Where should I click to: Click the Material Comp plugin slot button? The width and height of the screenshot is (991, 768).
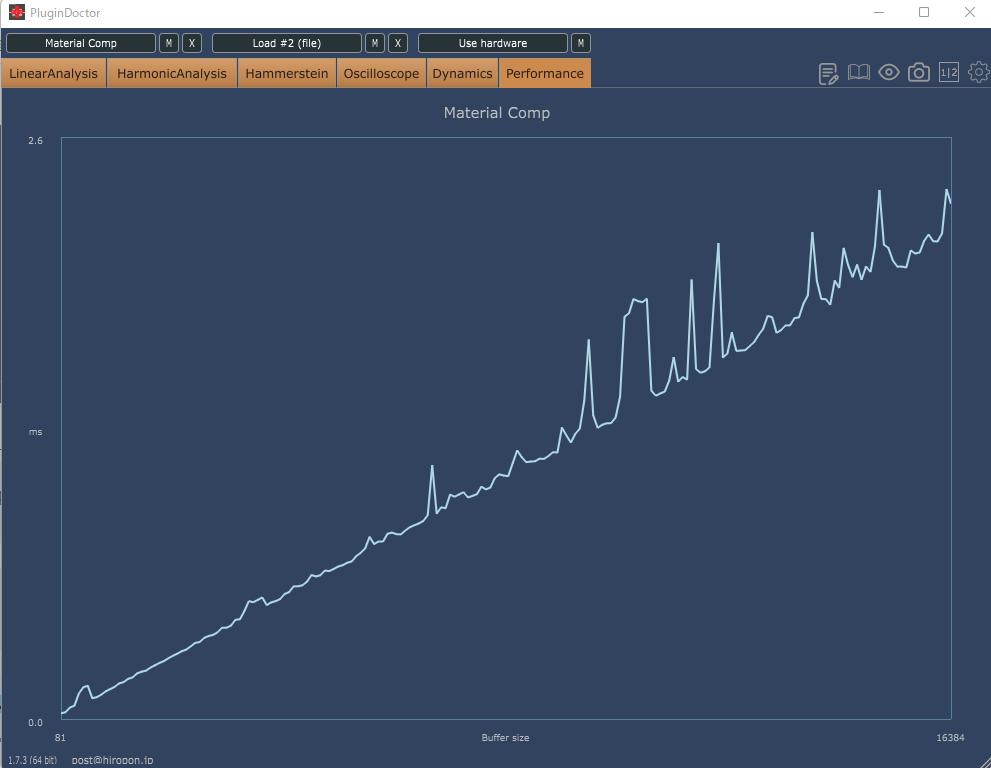point(81,43)
